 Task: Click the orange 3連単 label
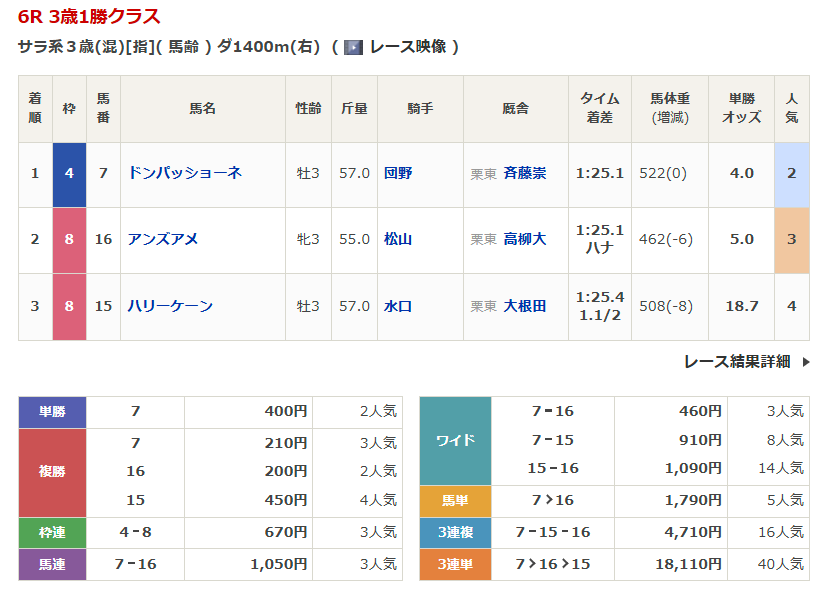click(x=455, y=565)
